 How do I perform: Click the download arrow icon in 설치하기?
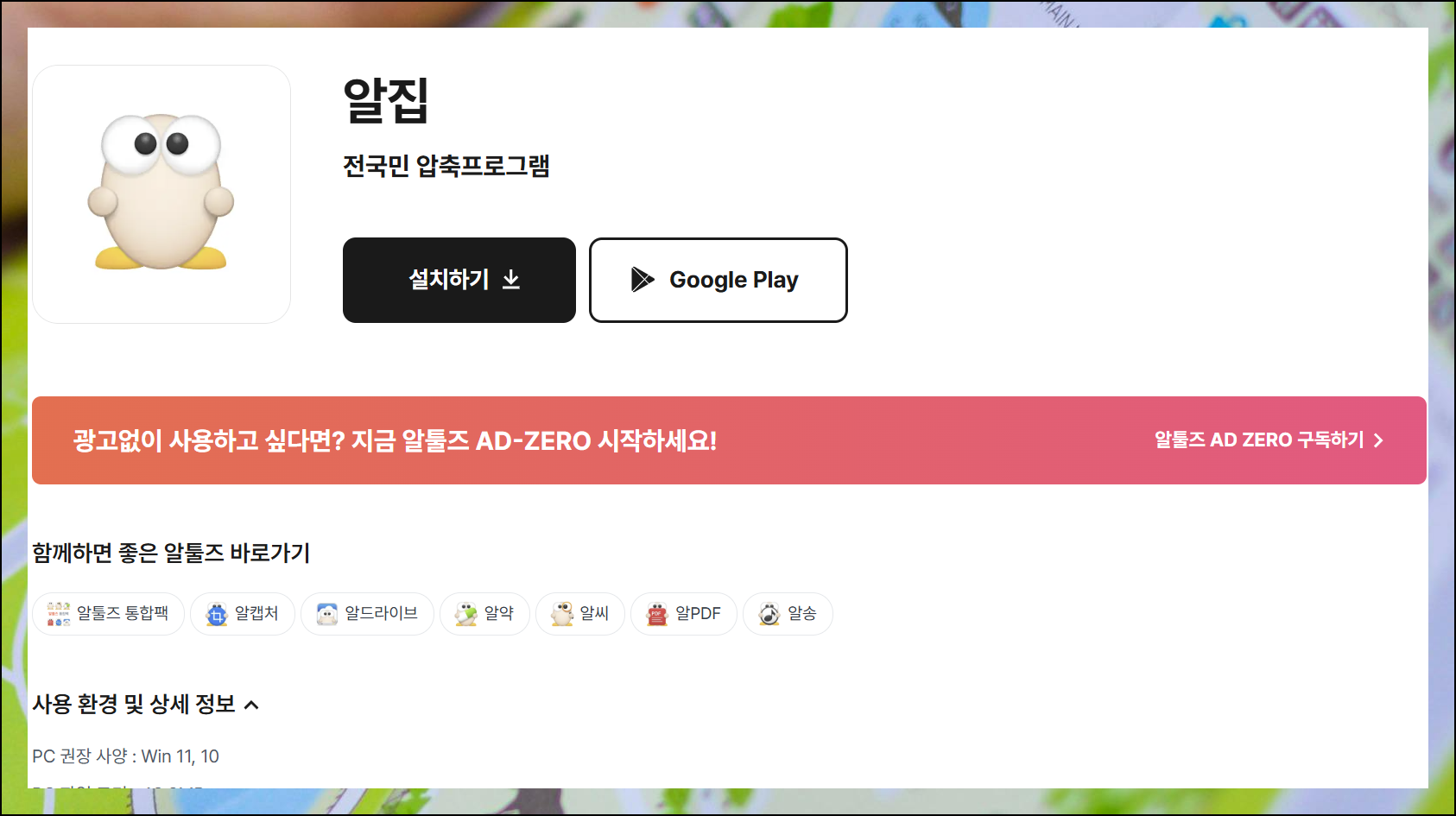[x=511, y=280]
